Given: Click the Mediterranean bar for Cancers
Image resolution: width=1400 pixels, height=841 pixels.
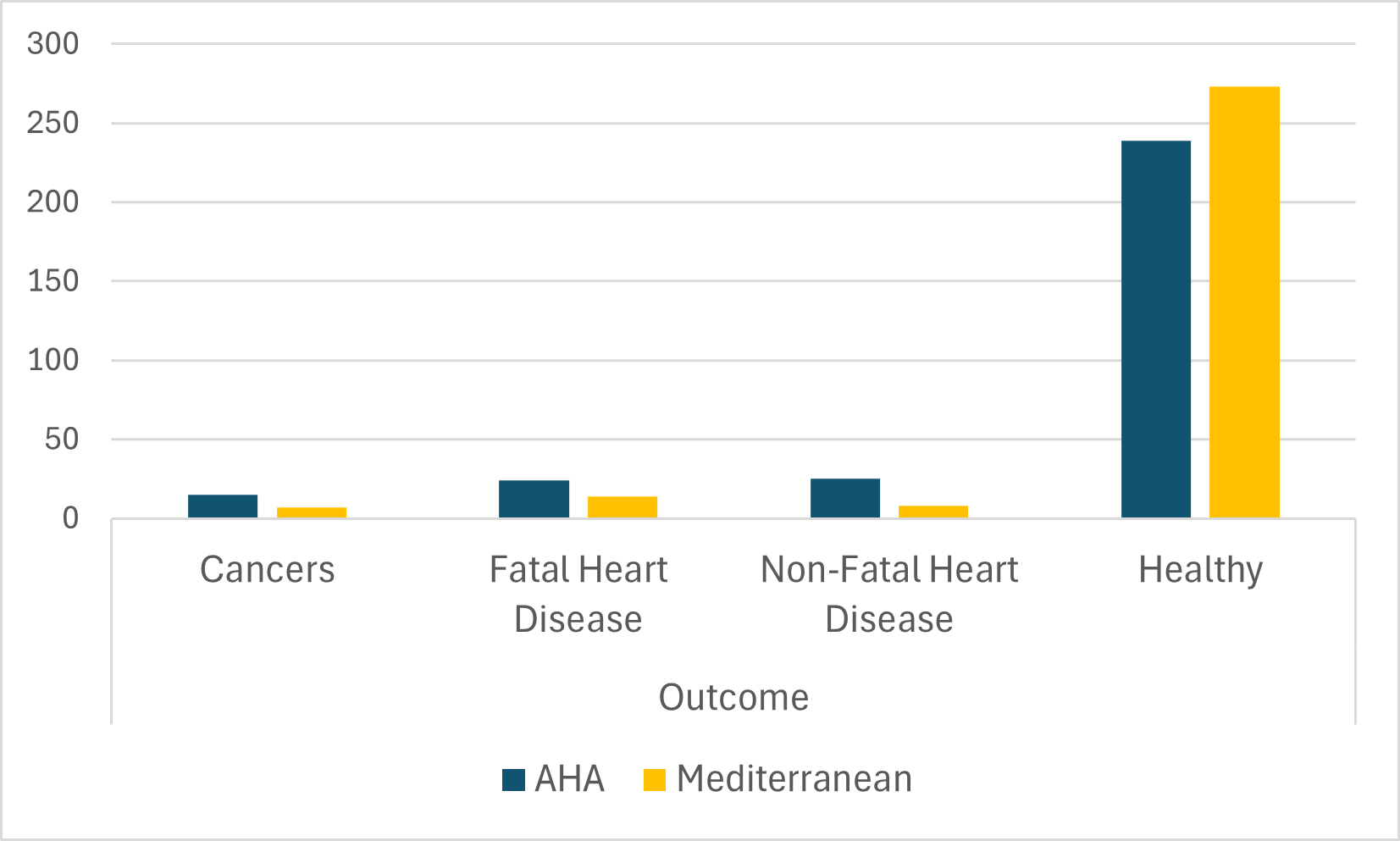Looking at the screenshot, I should [312, 512].
